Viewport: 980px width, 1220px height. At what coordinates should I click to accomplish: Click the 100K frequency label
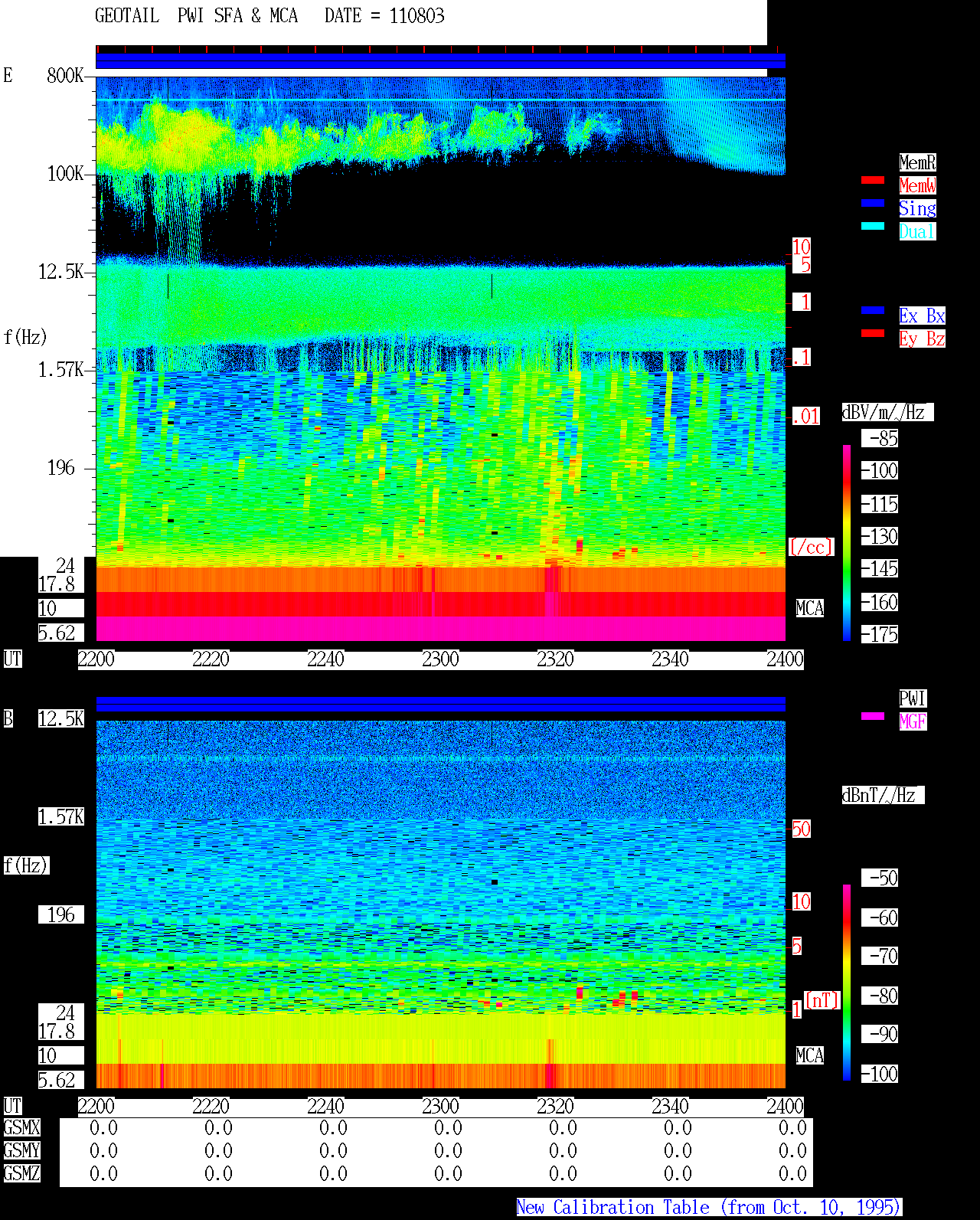click(65, 174)
